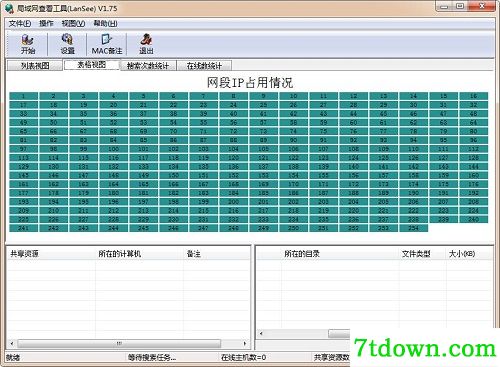500x367 pixels.
Task: Click the 文件类型 column header
Action: click(422, 254)
